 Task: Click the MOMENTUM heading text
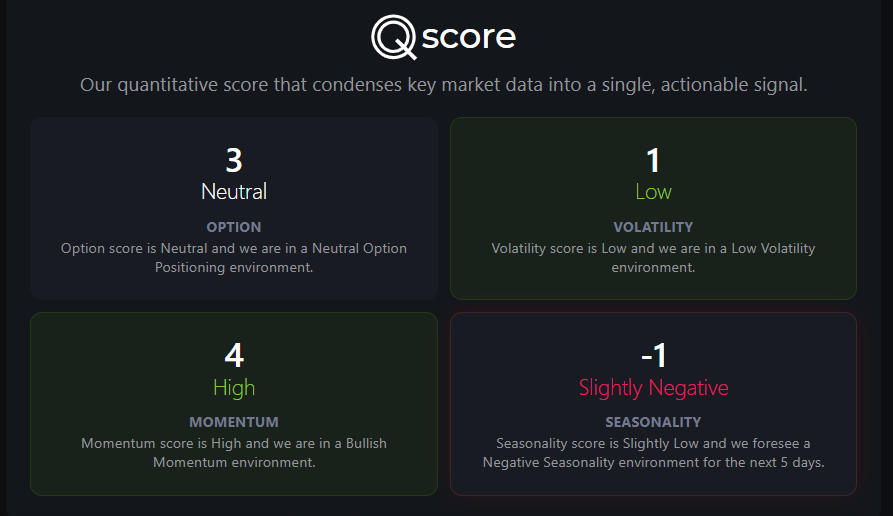click(234, 422)
